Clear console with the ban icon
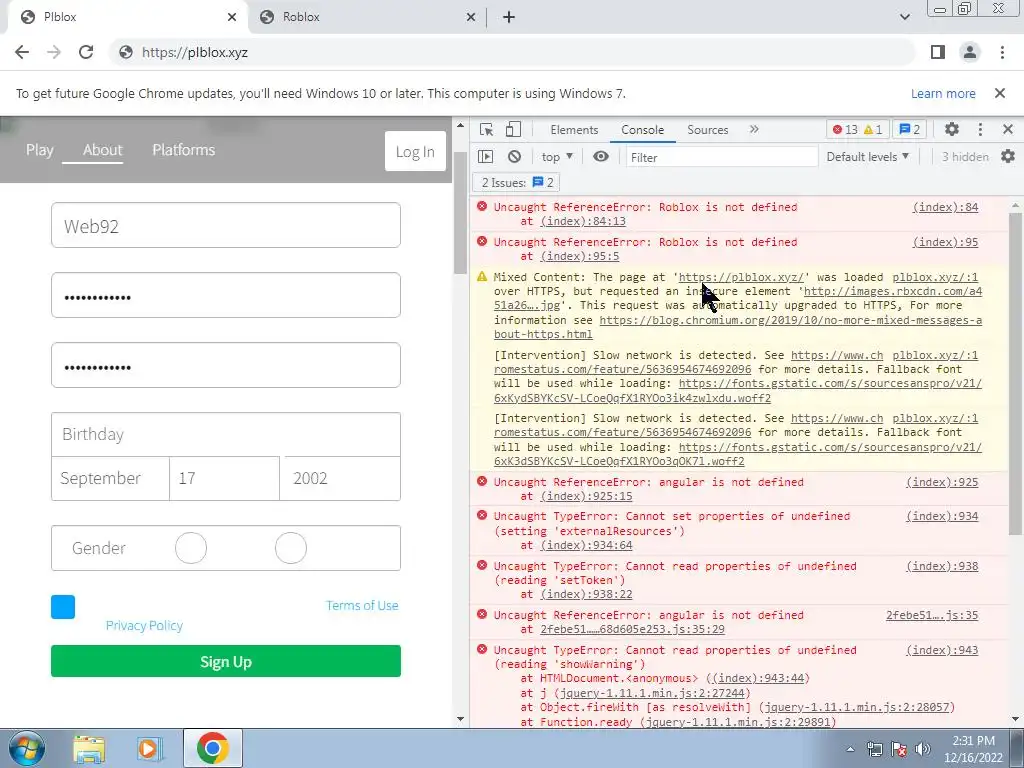Screen dimensions: 1024x768 pyautogui.click(x=515, y=157)
